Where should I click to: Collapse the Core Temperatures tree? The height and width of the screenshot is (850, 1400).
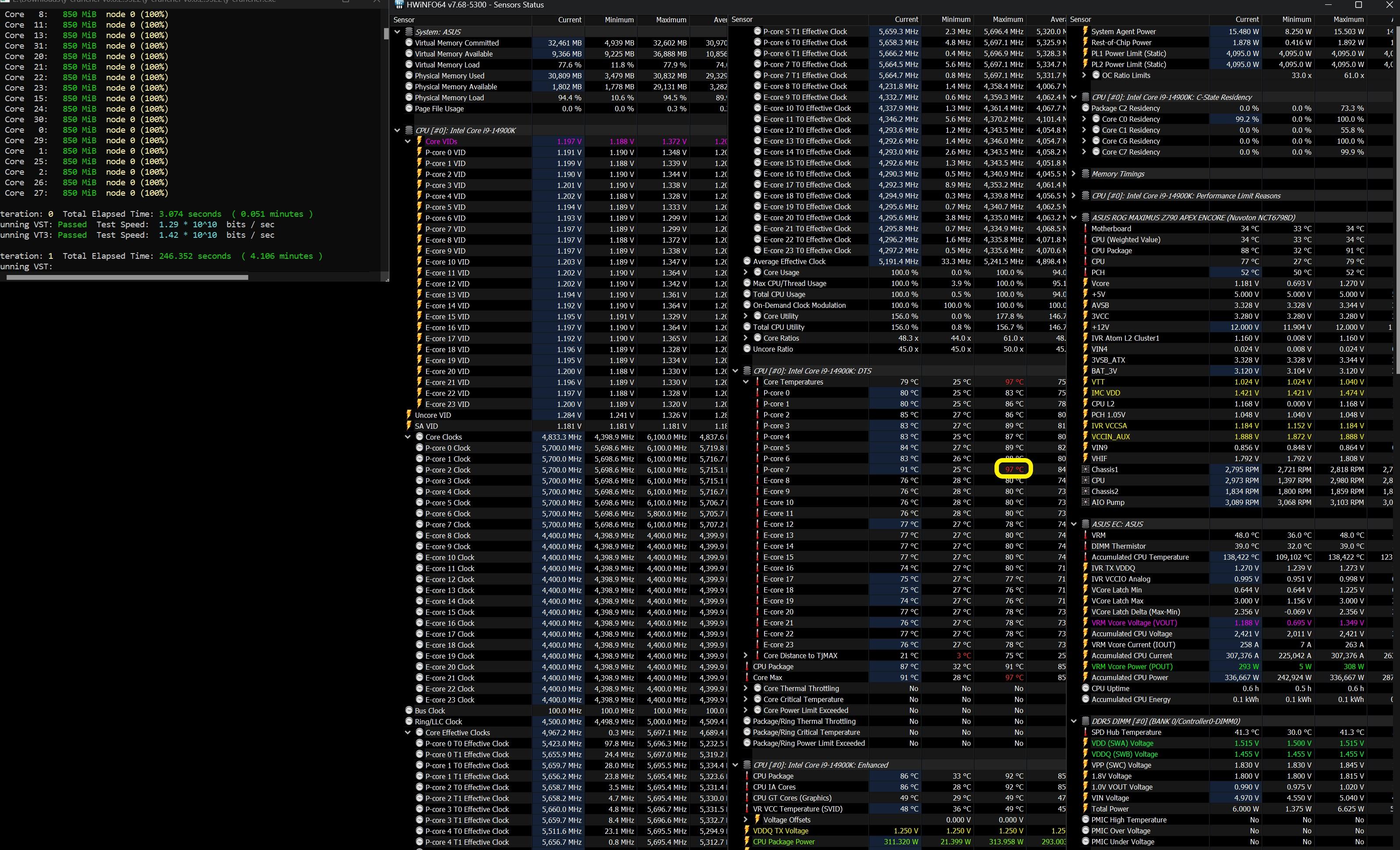(x=745, y=382)
